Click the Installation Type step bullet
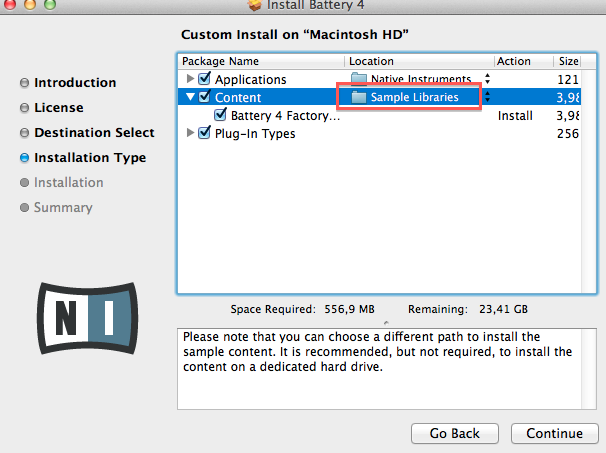The image size is (606, 453). [x=24, y=158]
